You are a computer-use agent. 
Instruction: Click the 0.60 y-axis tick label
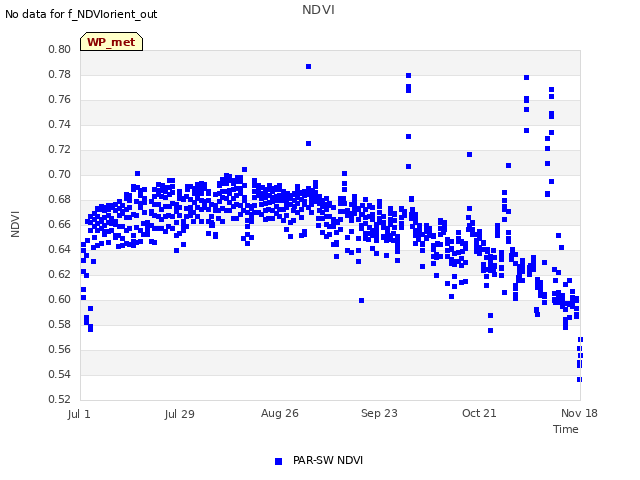pyautogui.click(x=59, y=300)
